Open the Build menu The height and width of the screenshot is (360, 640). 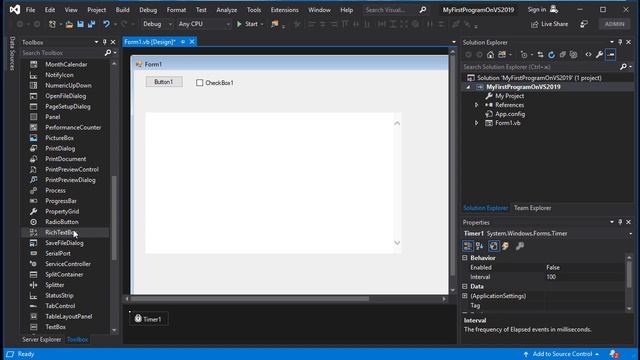pos(122,10)
